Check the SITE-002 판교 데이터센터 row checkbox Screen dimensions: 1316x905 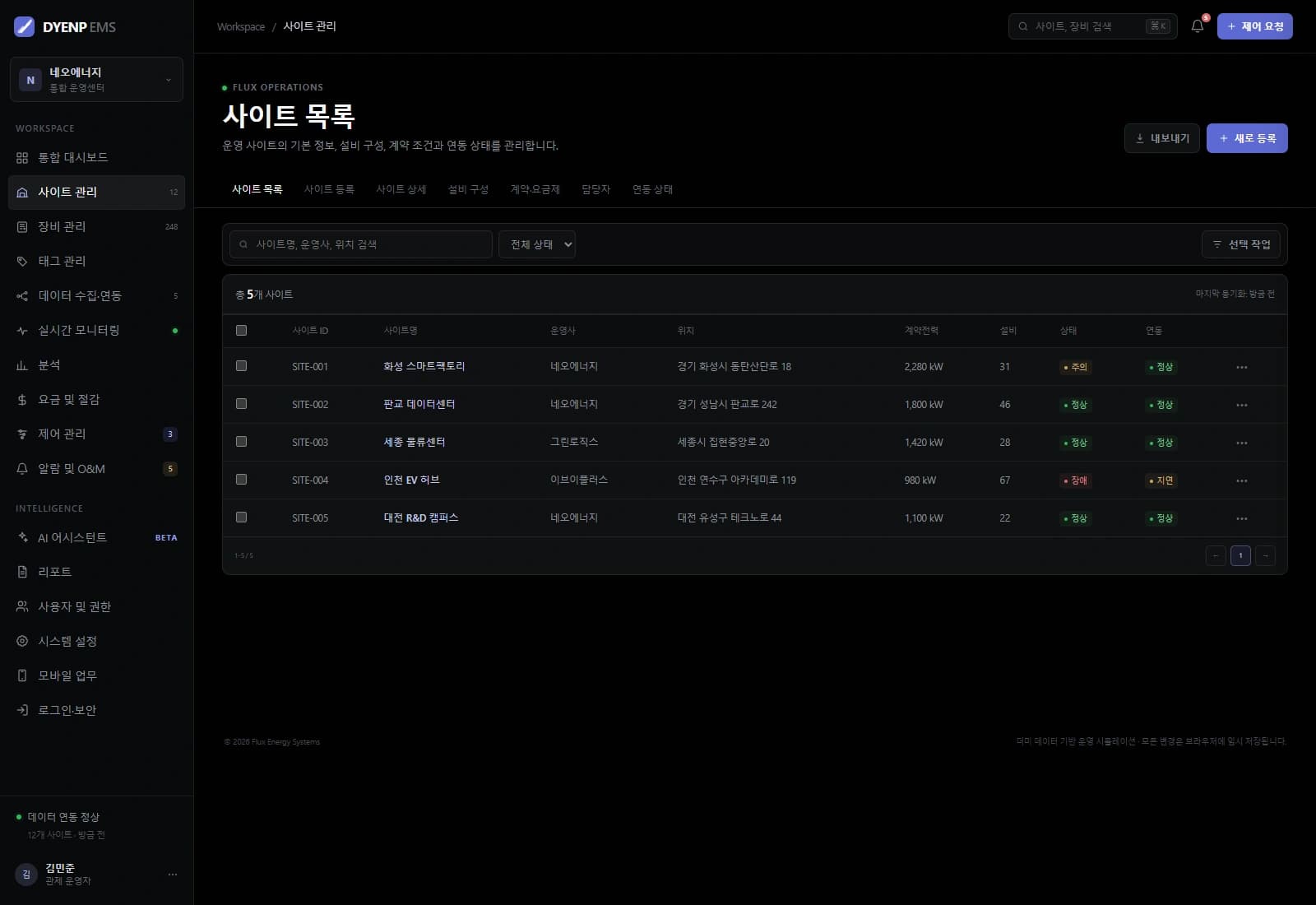[241, 403]
